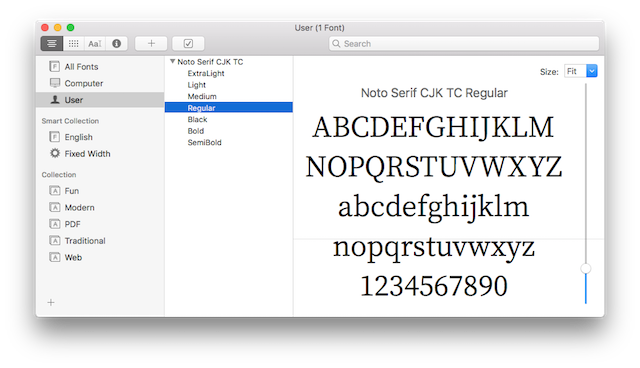The image size is (640, 368).
Task: Select the All Fonts library
Action: pos(74,67)
